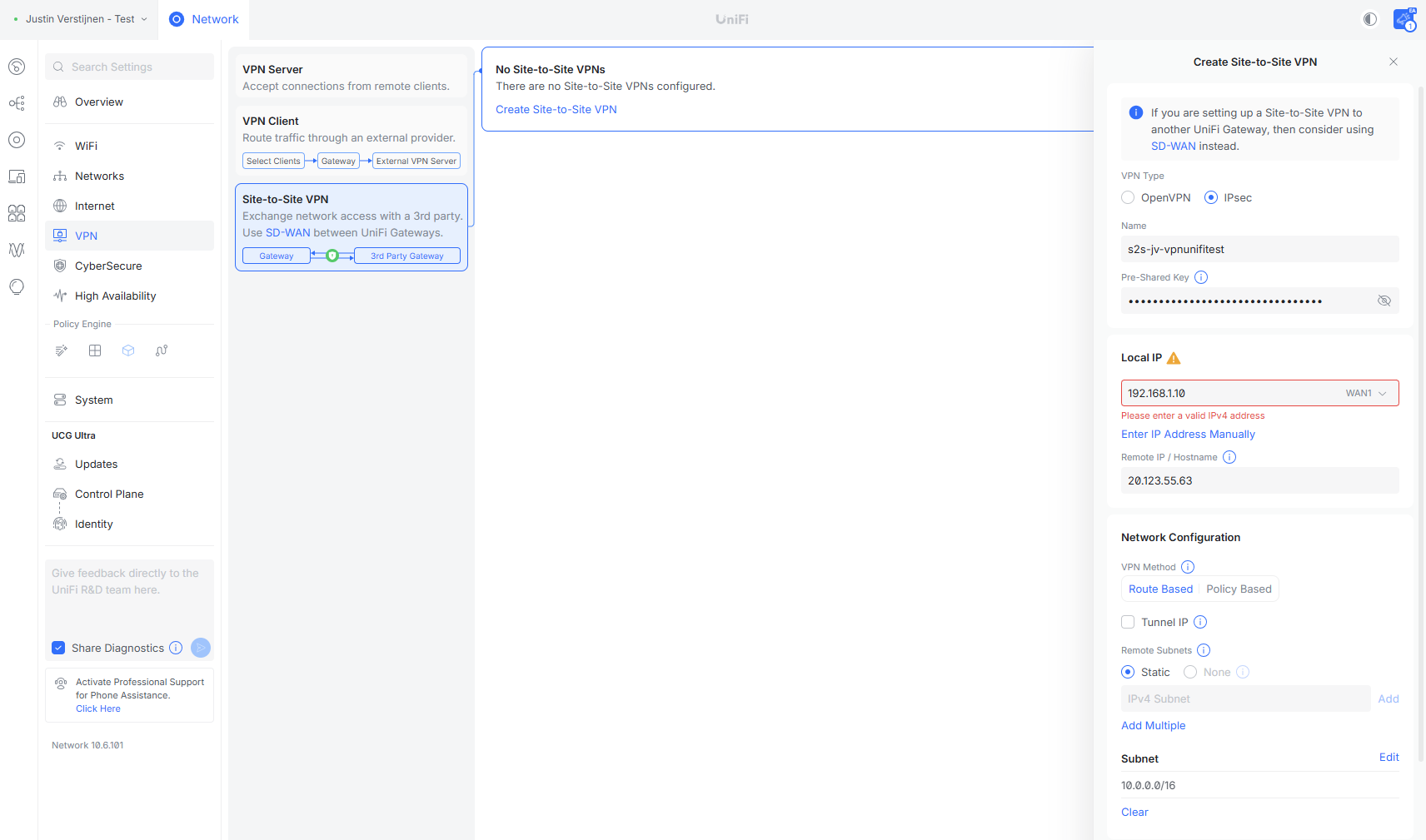Click the Remote IP / Hostname field

(1259, 480)
